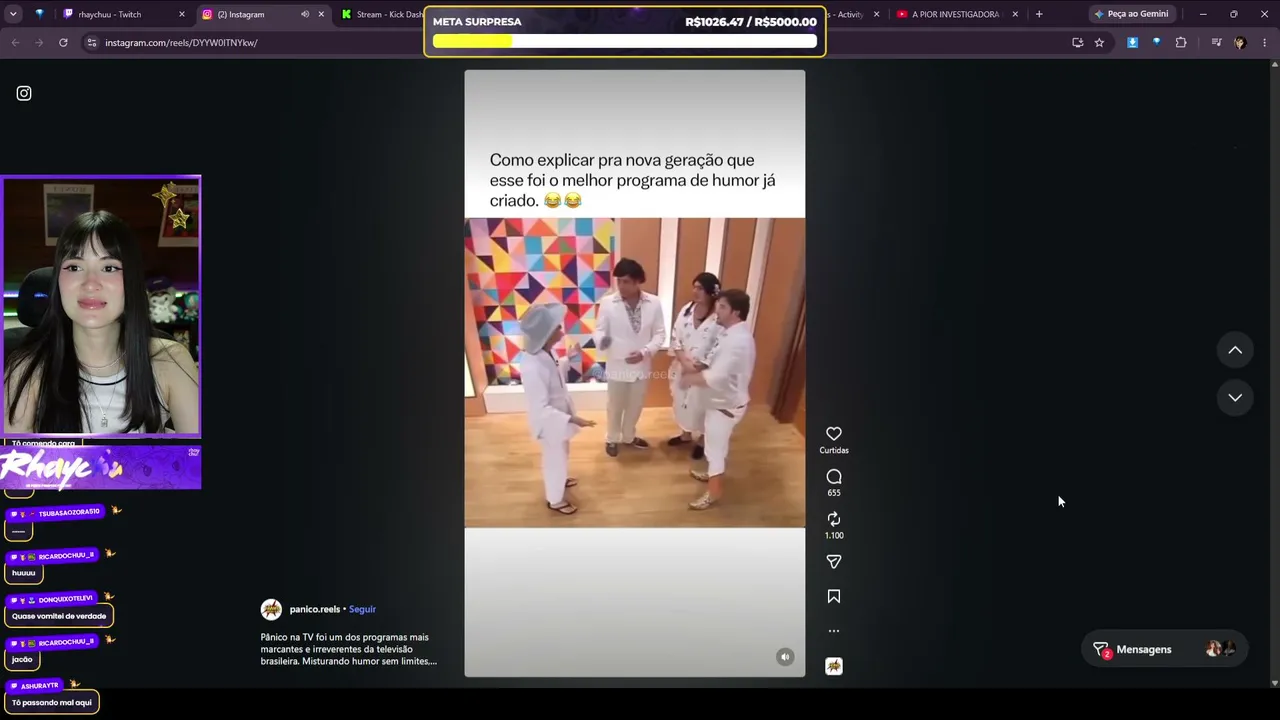Pause the reel video in the player

tap(634, 373)
